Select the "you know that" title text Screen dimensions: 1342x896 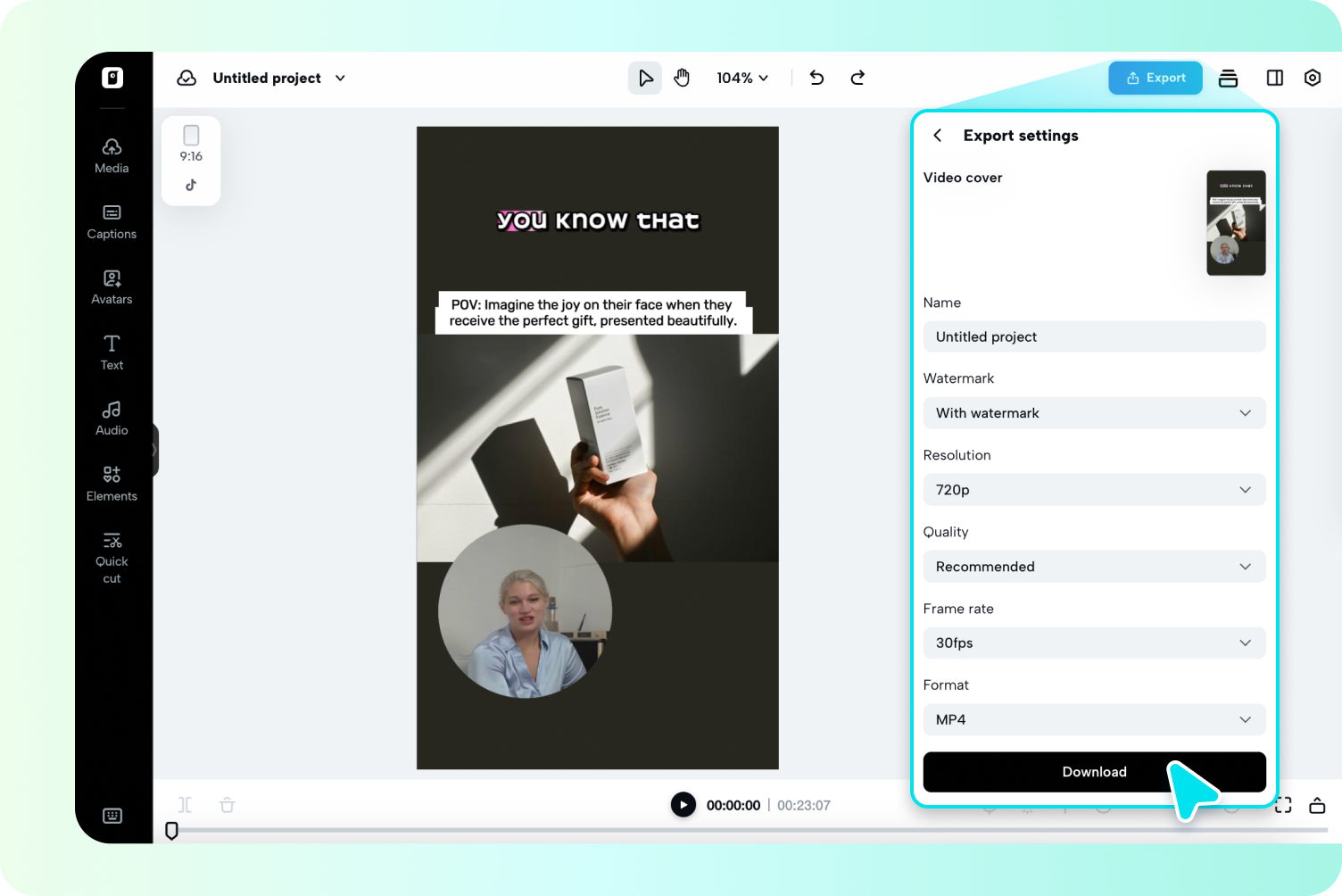point(598,220)
